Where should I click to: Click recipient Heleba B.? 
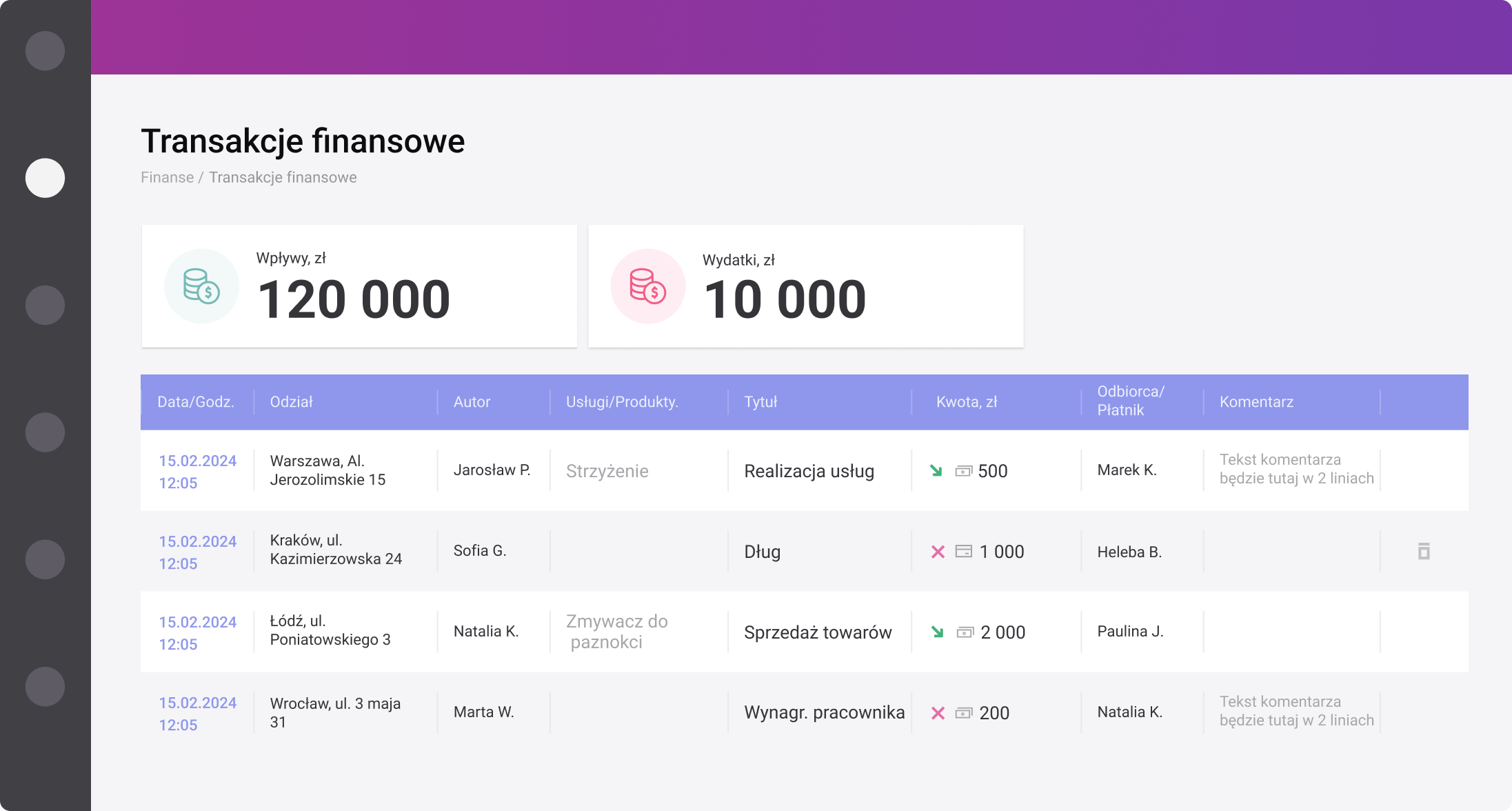click(x=1129, y=552)
